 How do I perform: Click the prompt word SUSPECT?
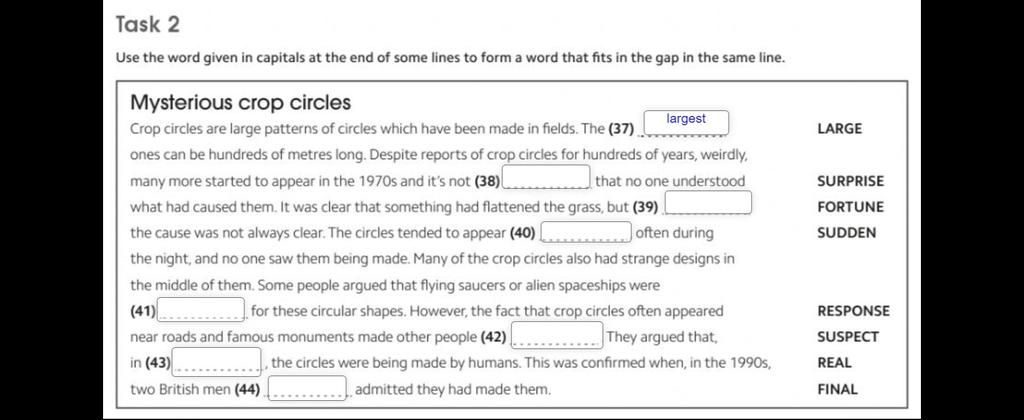click(848, 337)
